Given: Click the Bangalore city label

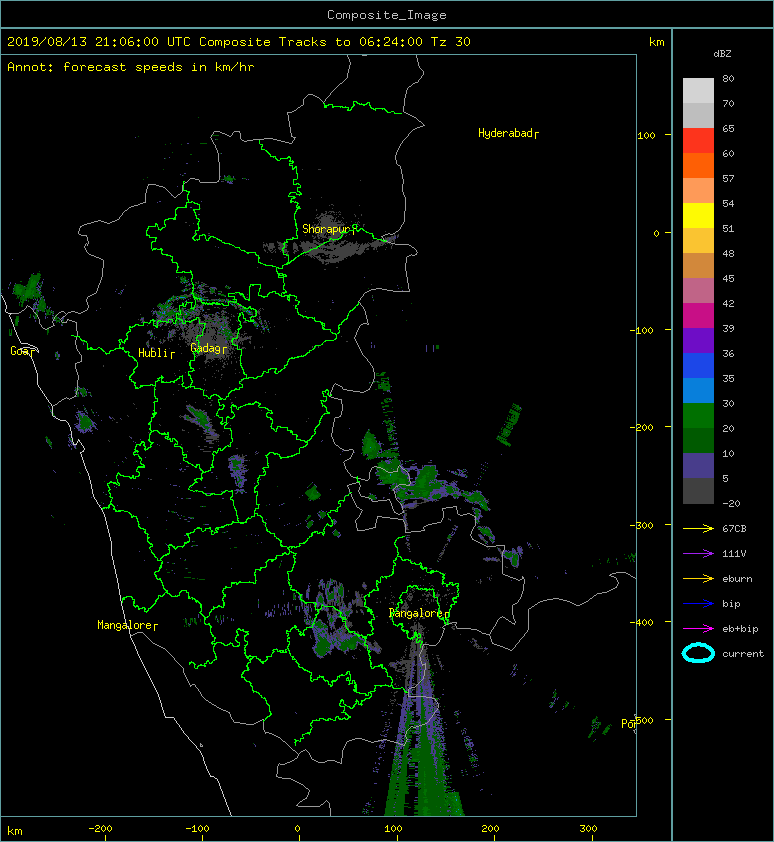Looking at the screenshot, I should (x=419, y=613).
